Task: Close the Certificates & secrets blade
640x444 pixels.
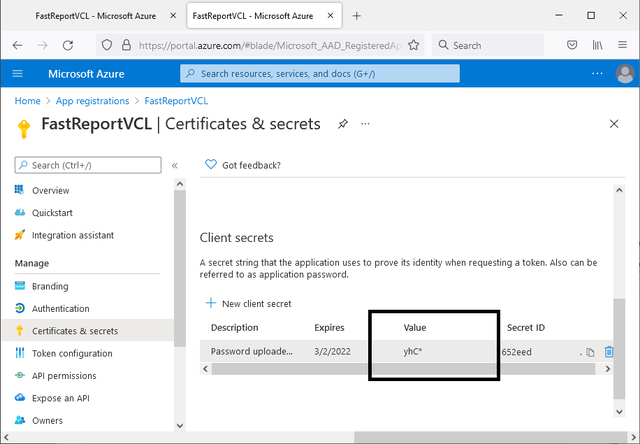Action: pyautogui.click(x=614, y=124)
